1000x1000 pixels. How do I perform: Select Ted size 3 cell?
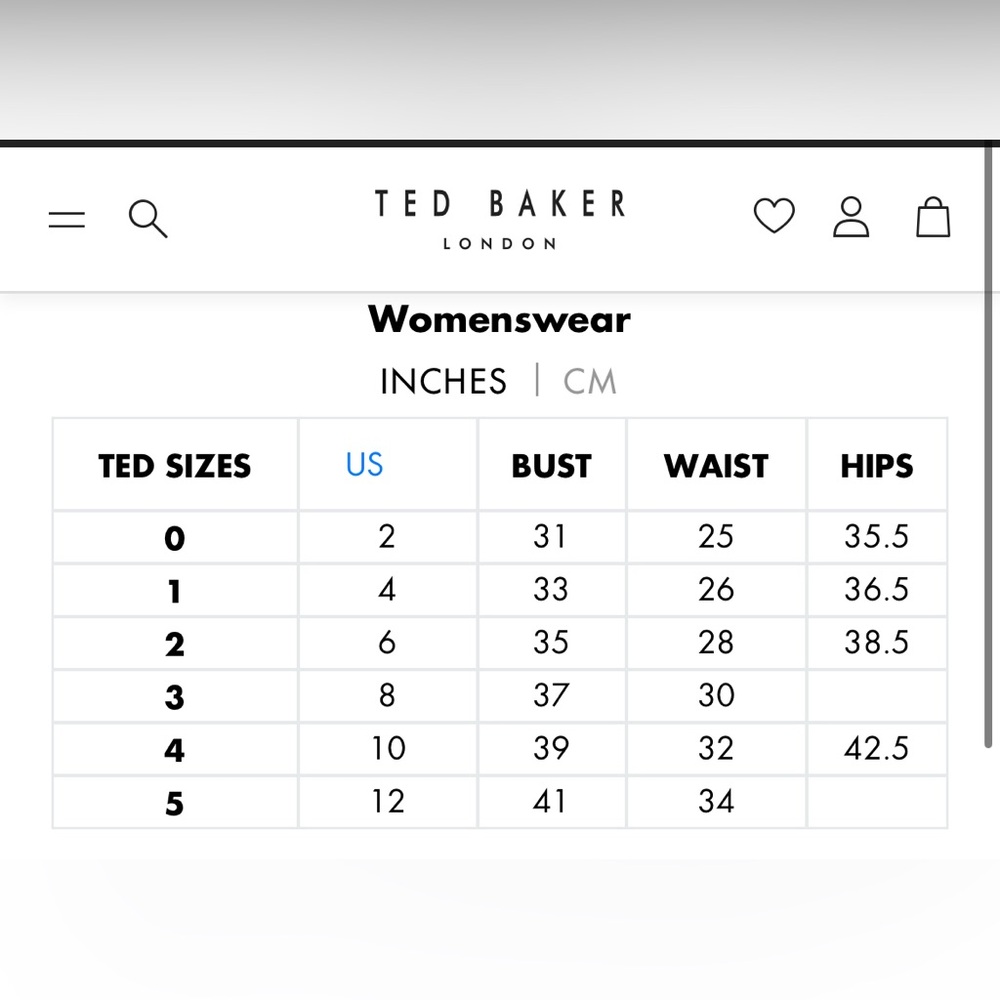(175, 697)
